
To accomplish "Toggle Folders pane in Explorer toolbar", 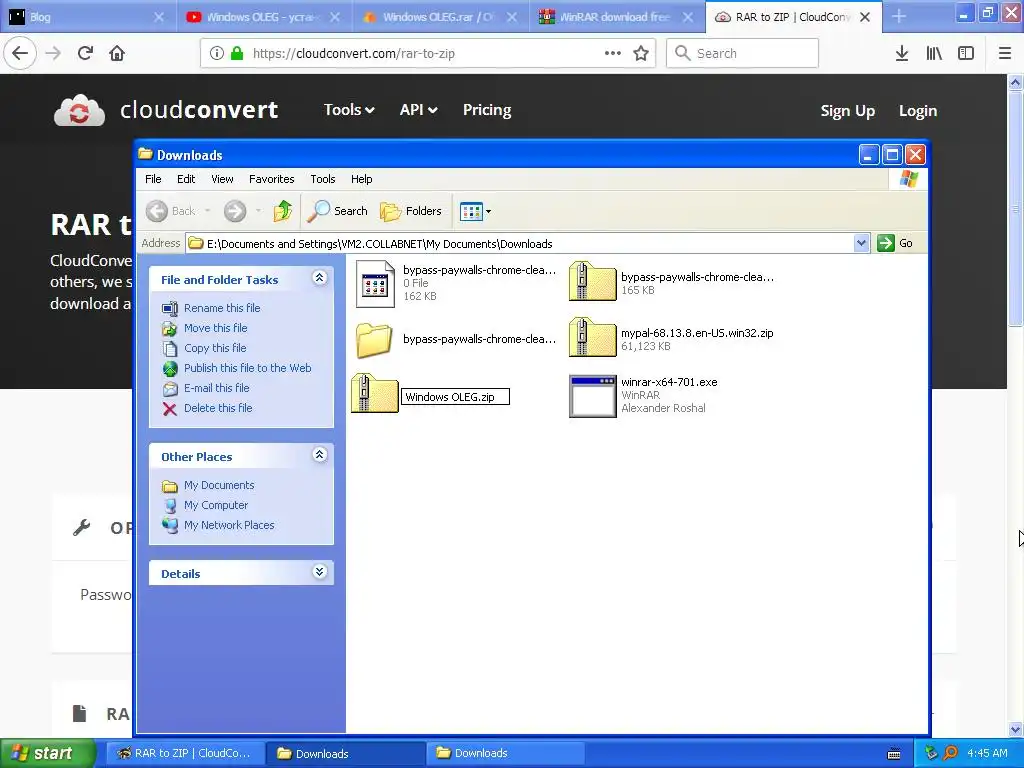I will coord(411,211).
